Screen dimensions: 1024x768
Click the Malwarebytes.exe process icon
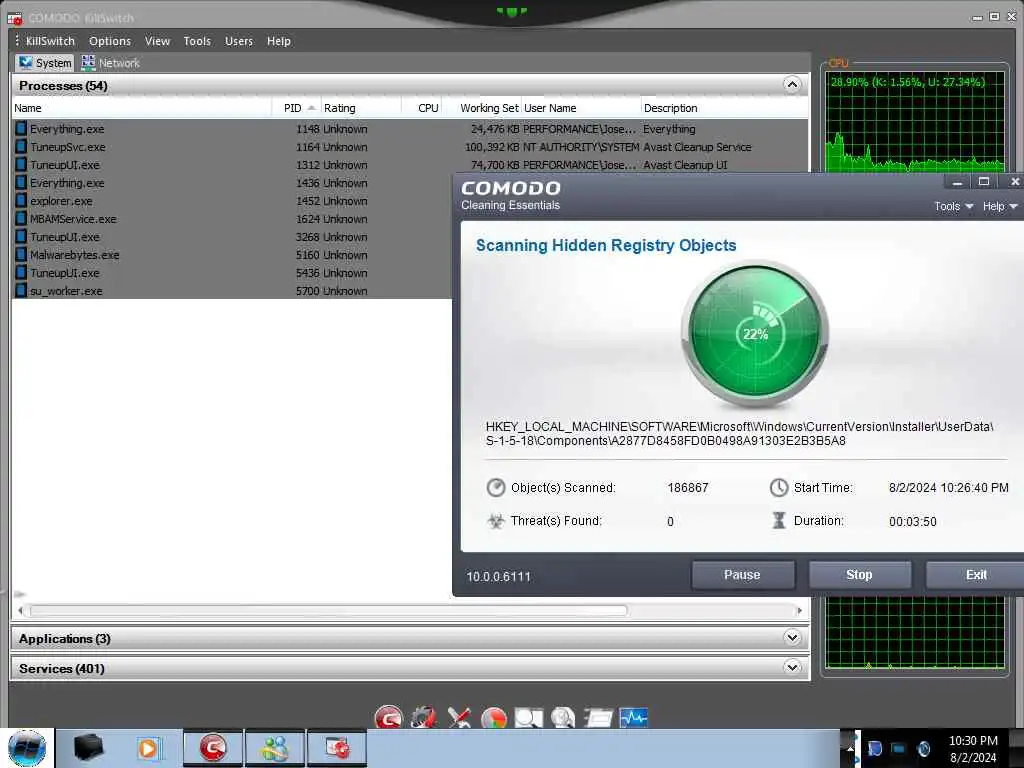click(22, 255)
